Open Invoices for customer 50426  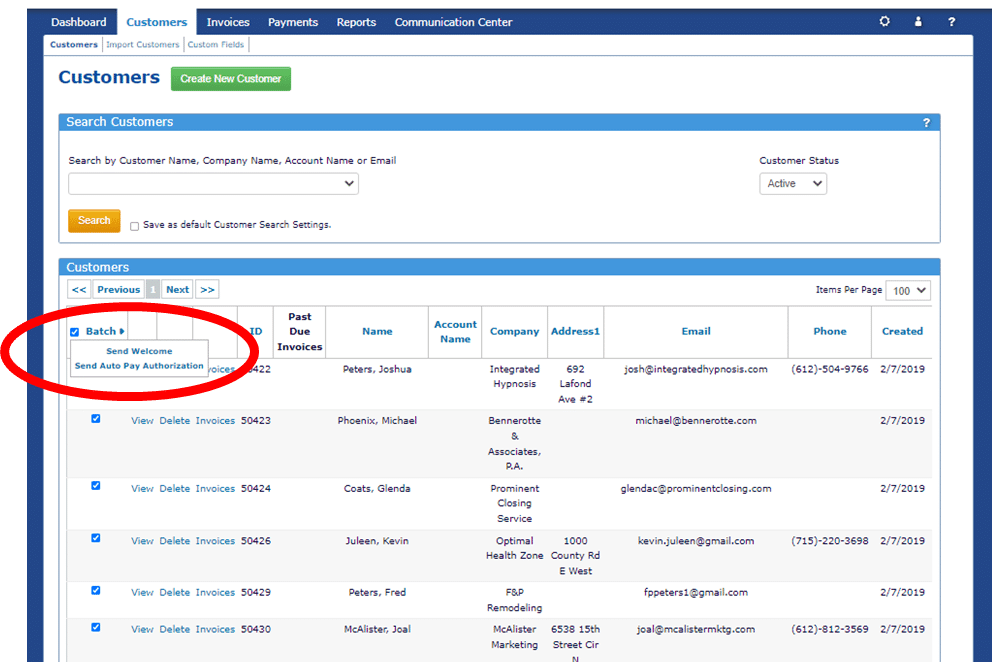215,541
